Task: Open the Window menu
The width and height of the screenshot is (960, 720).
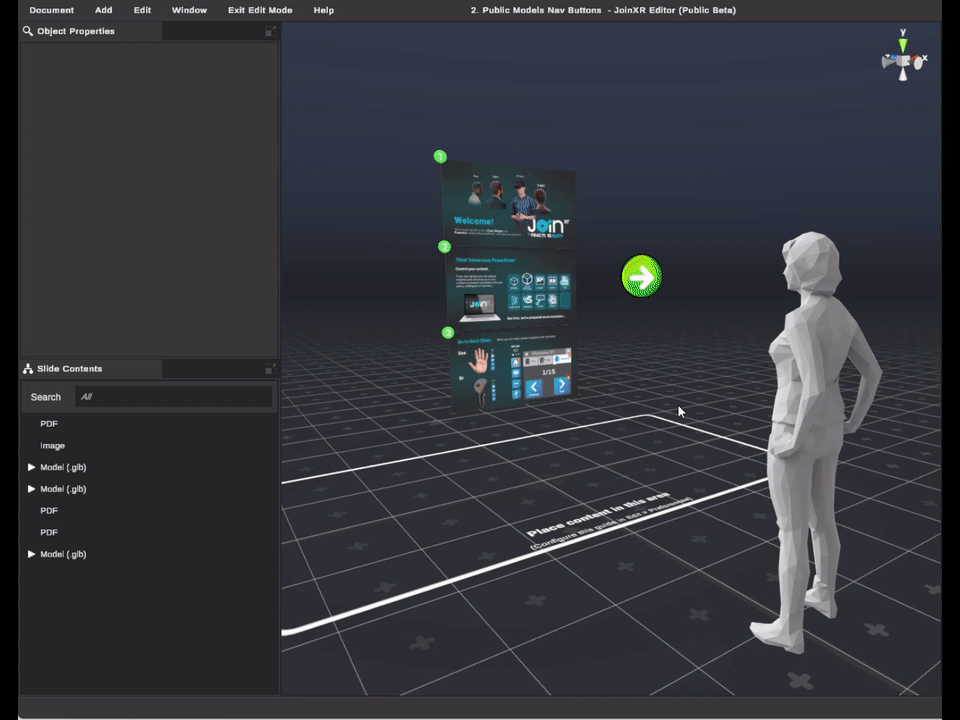Action: [x=189, y=10]
